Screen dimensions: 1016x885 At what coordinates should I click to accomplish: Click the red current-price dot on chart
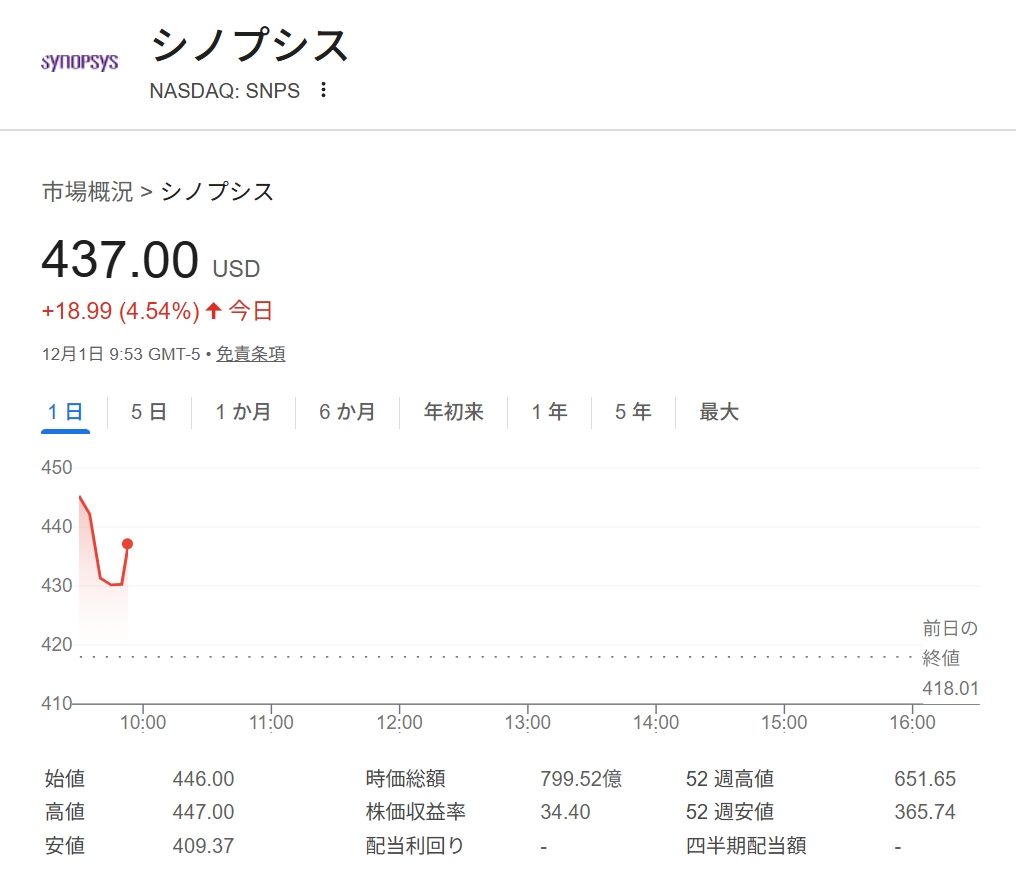[x=128, y=544]
